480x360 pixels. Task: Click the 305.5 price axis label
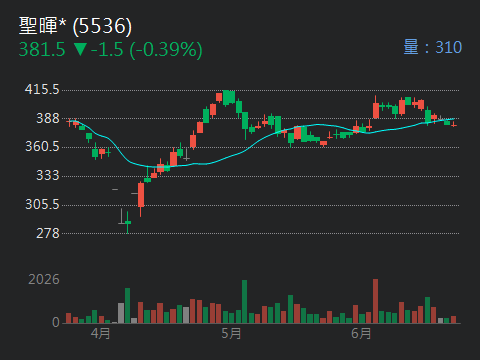point(42,204)
